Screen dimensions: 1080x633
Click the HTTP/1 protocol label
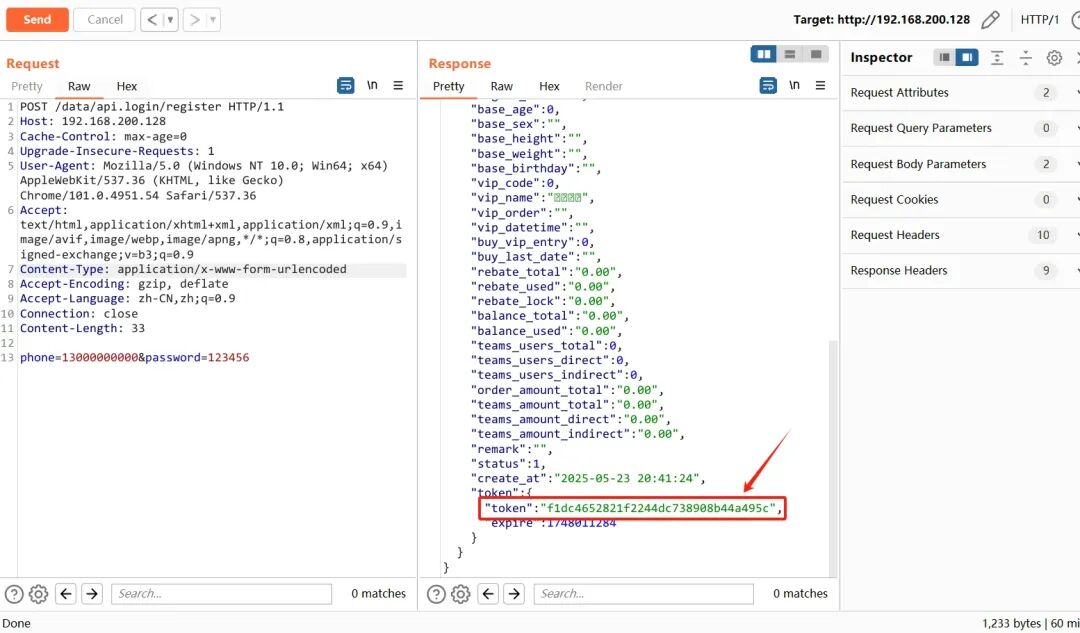coord(1039,19)
